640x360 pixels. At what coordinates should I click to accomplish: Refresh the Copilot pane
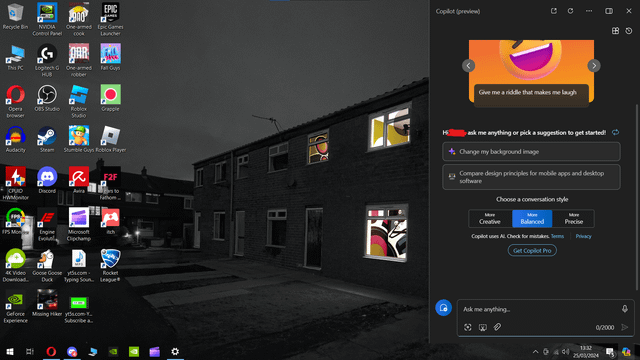point(571,11)
